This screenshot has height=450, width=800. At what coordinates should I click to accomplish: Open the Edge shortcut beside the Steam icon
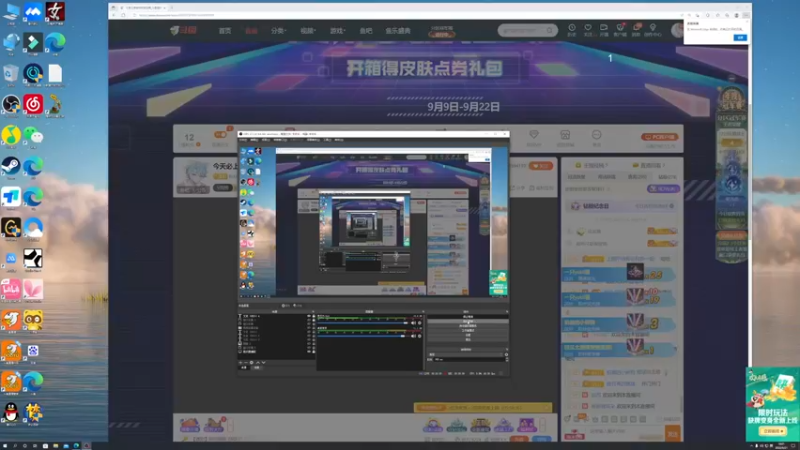point(33,166)
